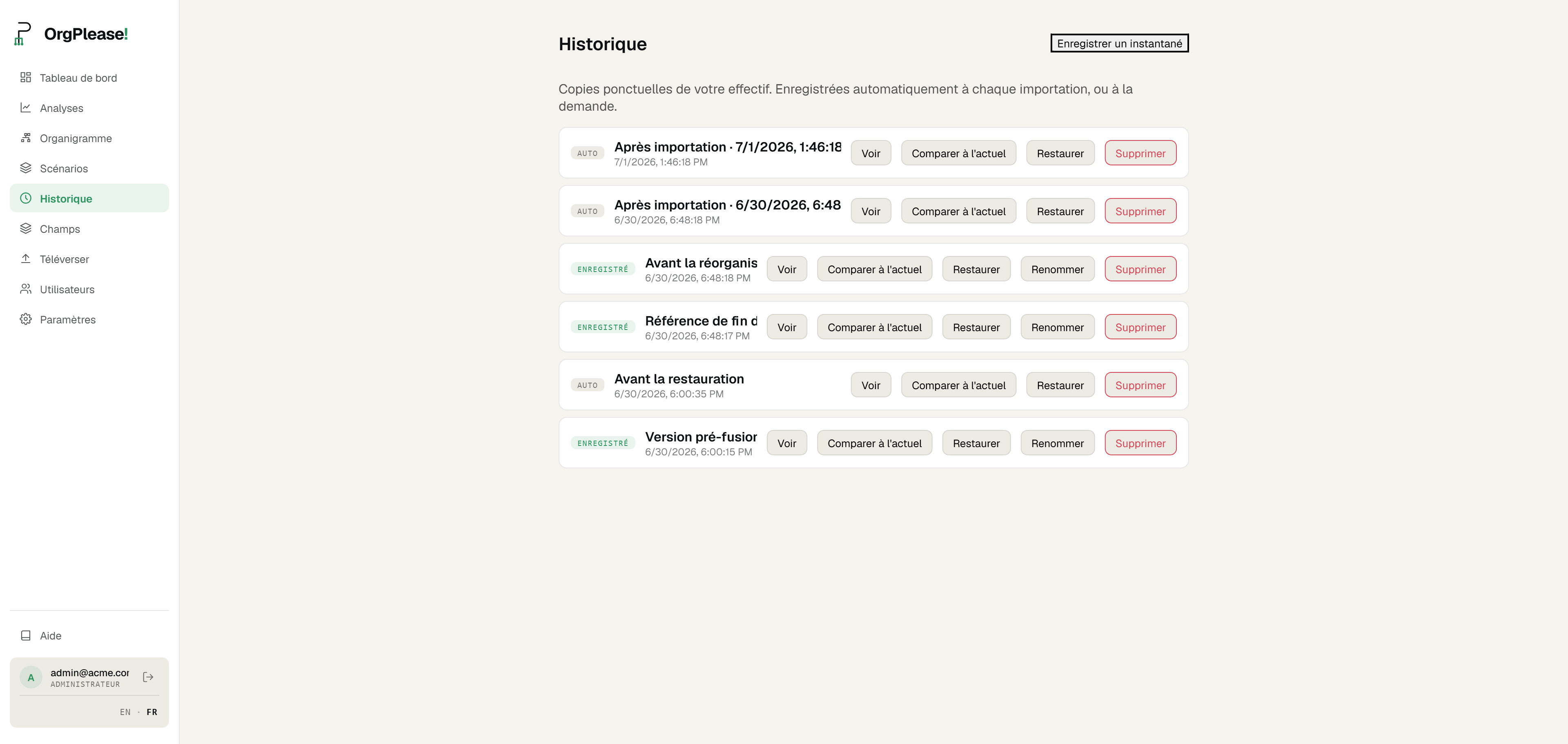The height and width of the screenshot is (744, 1568).
Task: Restore Après importation 6/30/2026 snapshot
Action: (1060, 211)
